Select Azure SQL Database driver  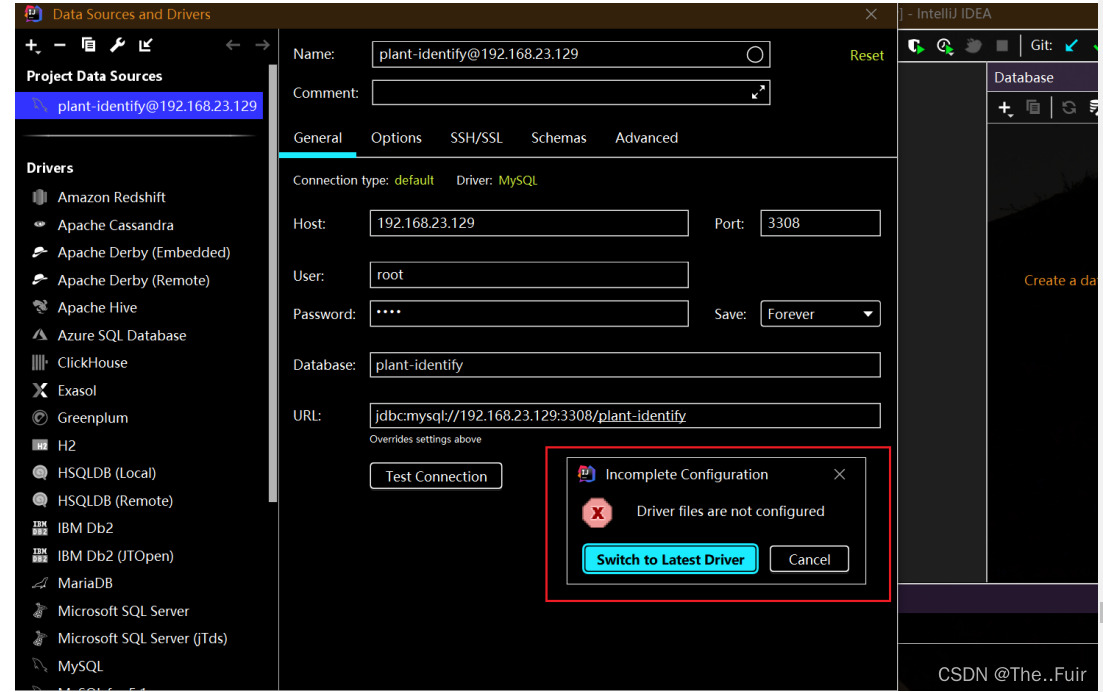(122, 335)
